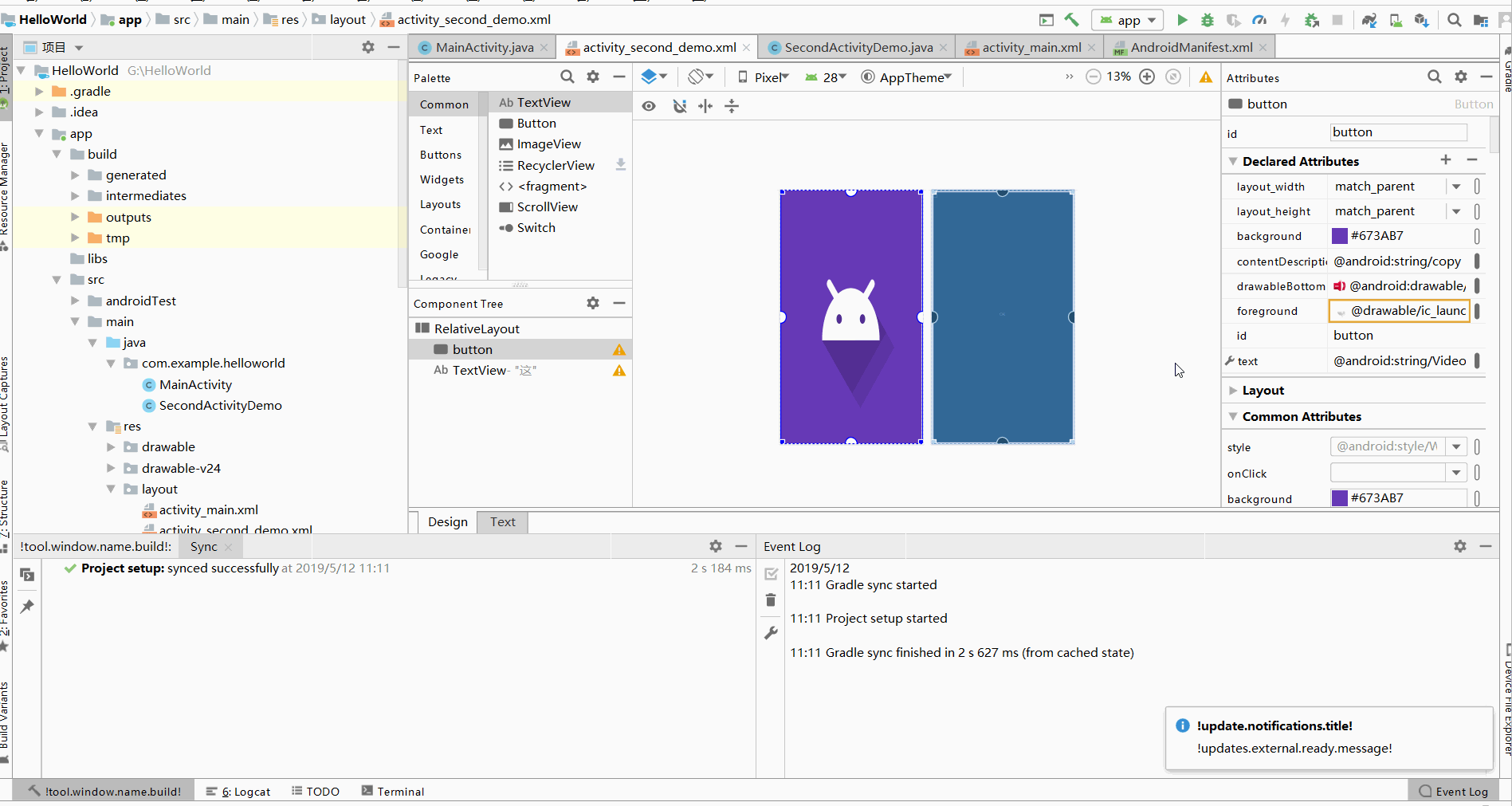Select Layouts category in Palette
Viewport: 1512px width, 806px height.
pyautogui.click(x=441, y=205)
